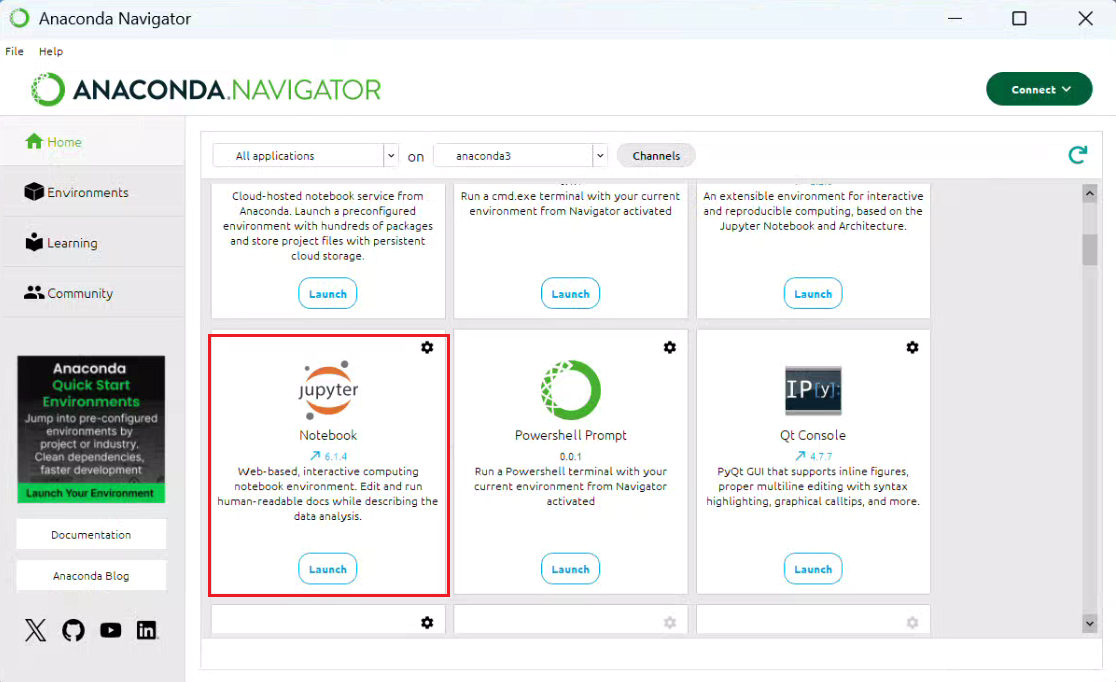Open the YouTube social icon
The height and width of the screenshot is (682, 1116).
pyautogui.click(x=110, y=630)
